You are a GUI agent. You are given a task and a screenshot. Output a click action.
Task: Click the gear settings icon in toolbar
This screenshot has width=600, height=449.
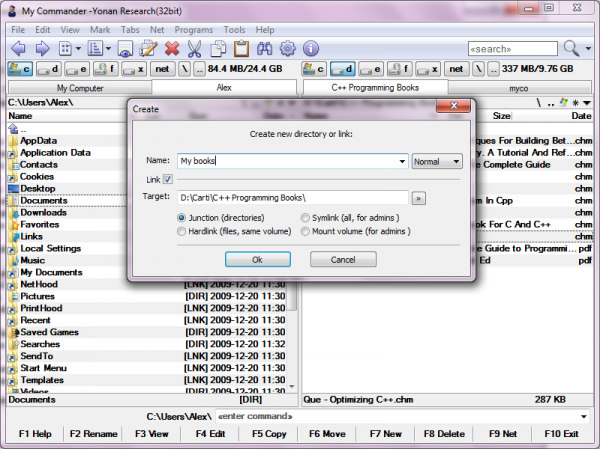[287, 48]
